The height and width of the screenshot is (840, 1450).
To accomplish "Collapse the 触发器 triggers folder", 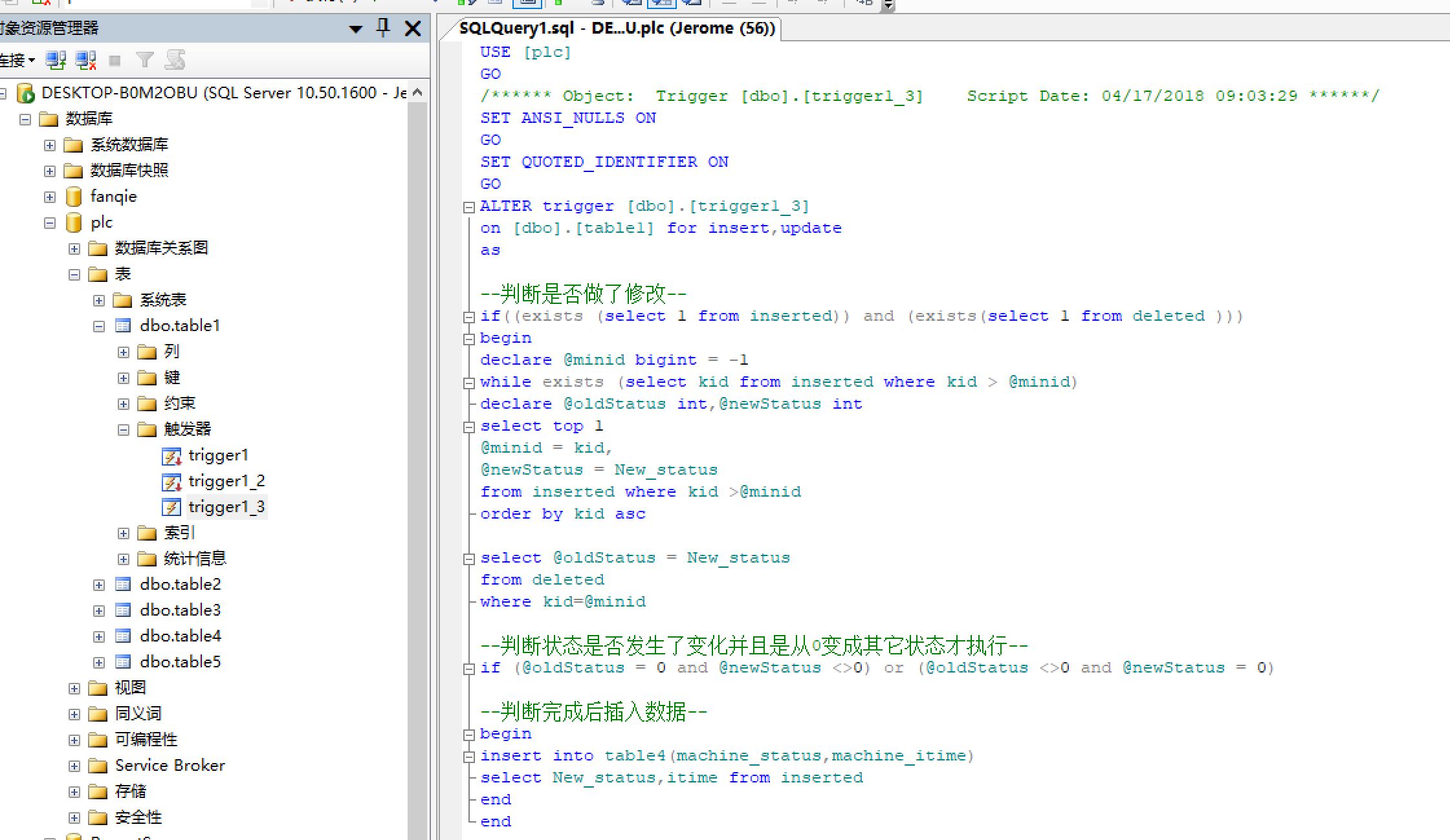I will tap(124, 430).
